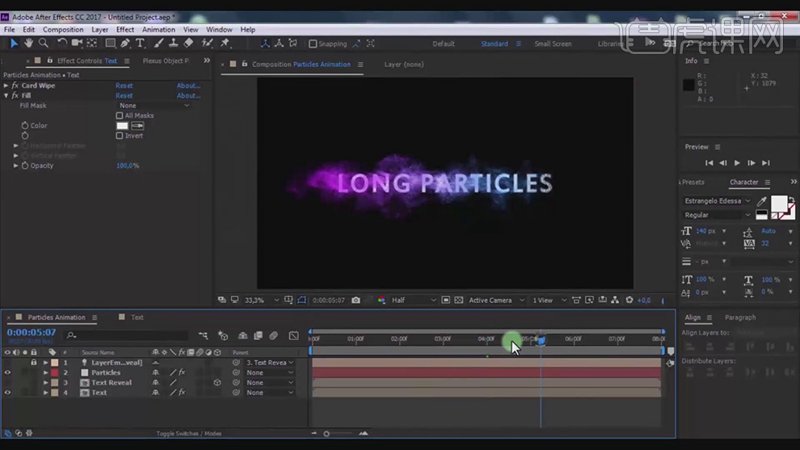
Task: Open the Half resolution dropdown
Action: tap(413, 300)
